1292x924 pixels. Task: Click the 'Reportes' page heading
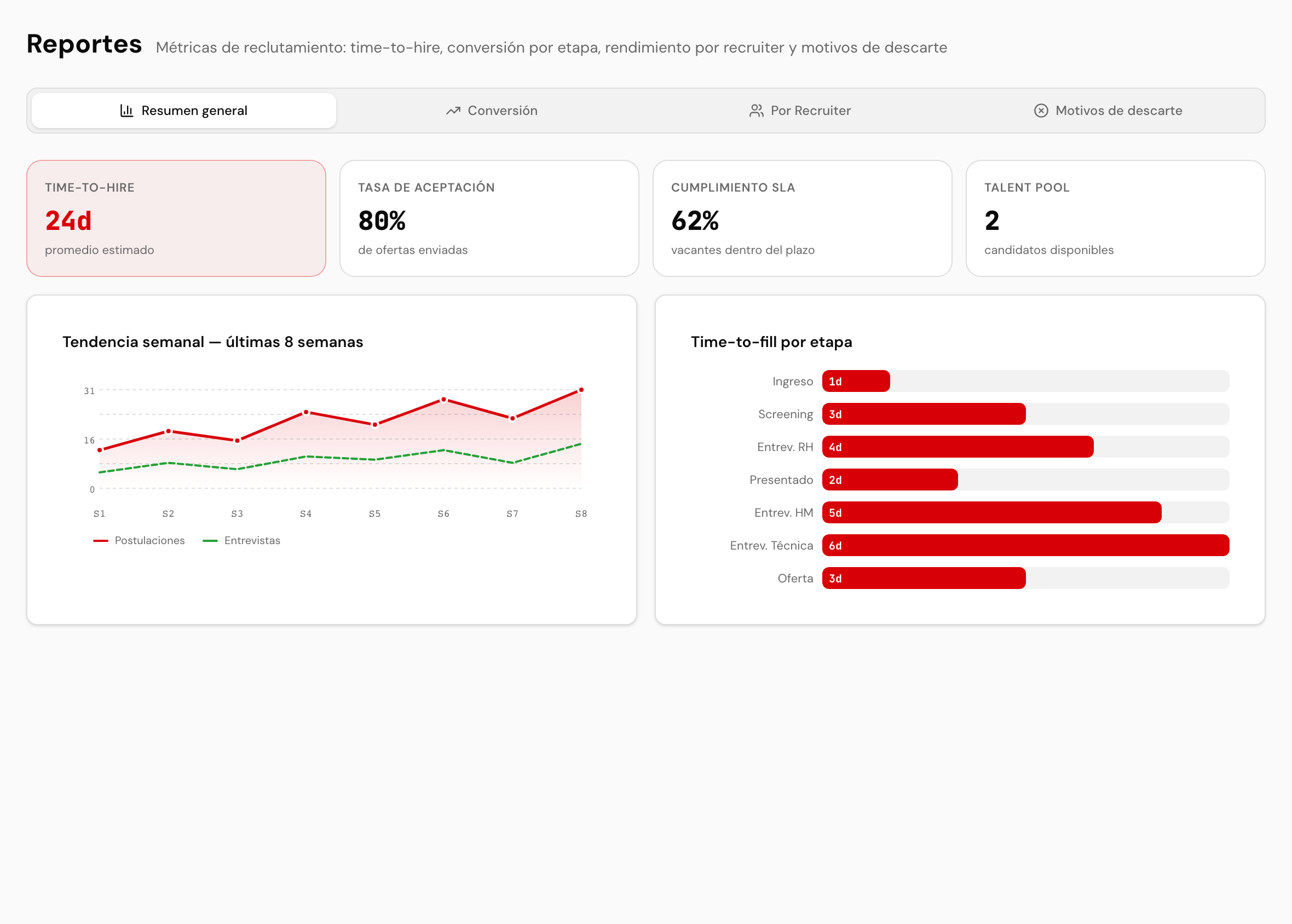(x=84, y=44)
